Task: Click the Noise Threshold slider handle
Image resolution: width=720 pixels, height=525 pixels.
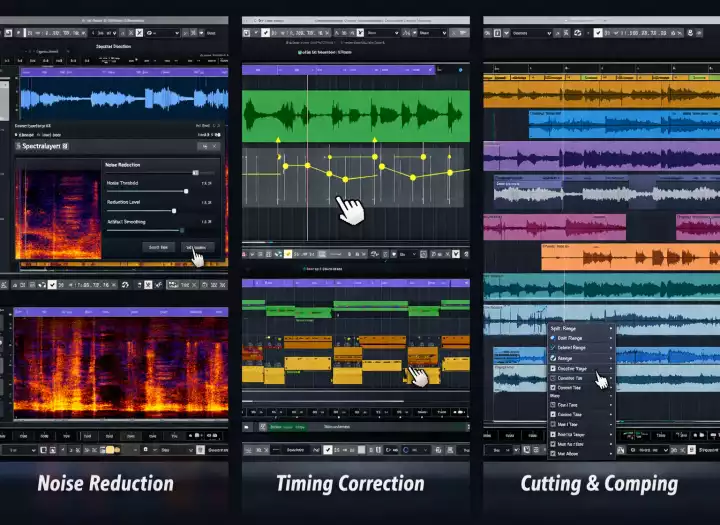Action: click(x=186, y=191)
